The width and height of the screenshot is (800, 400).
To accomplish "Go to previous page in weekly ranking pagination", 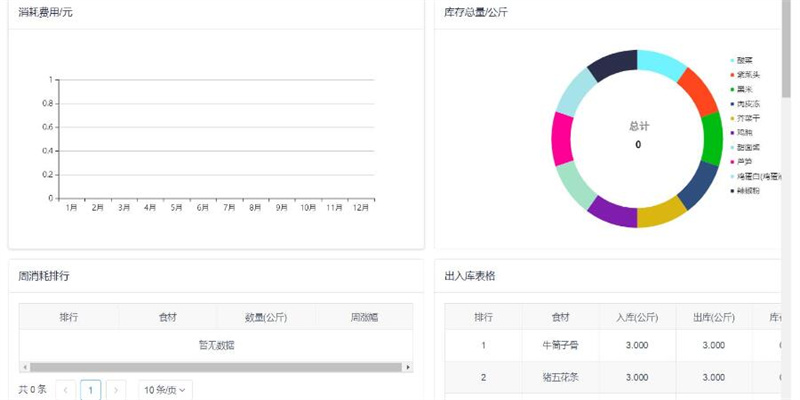I will tap(66, 390).
